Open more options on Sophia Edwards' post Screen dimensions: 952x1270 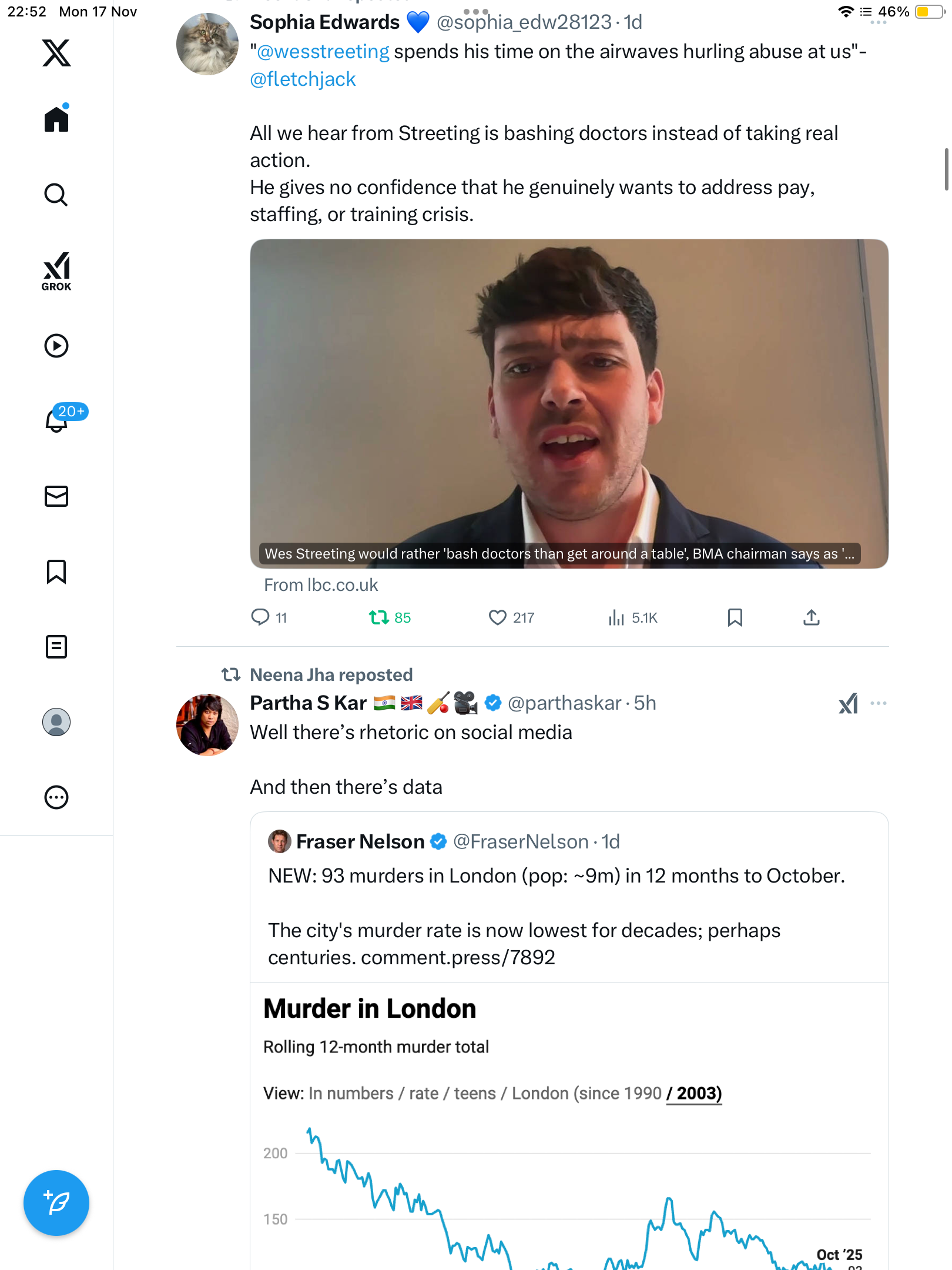[879, 22]
